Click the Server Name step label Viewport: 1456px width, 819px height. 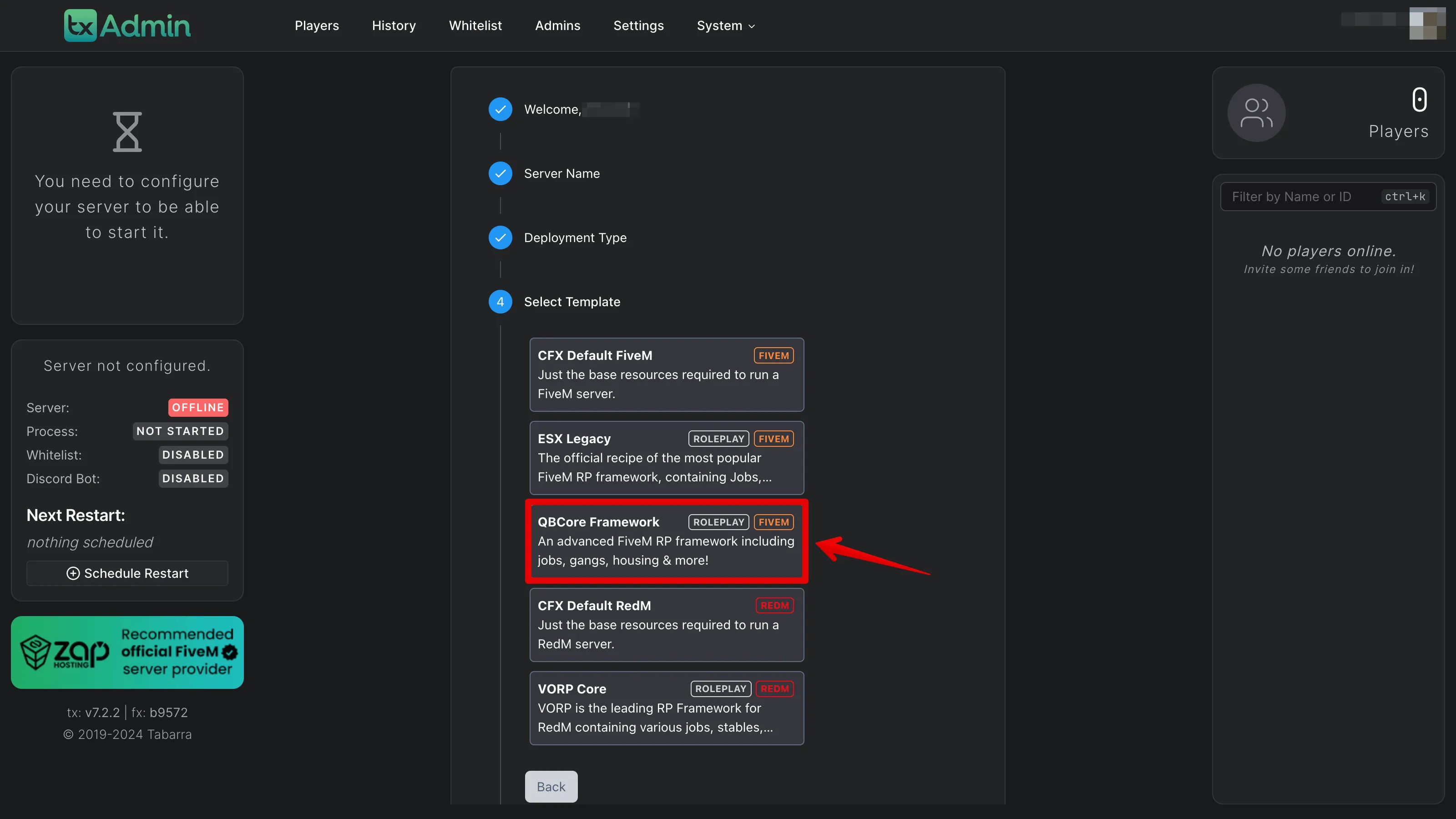click(562, 173)
